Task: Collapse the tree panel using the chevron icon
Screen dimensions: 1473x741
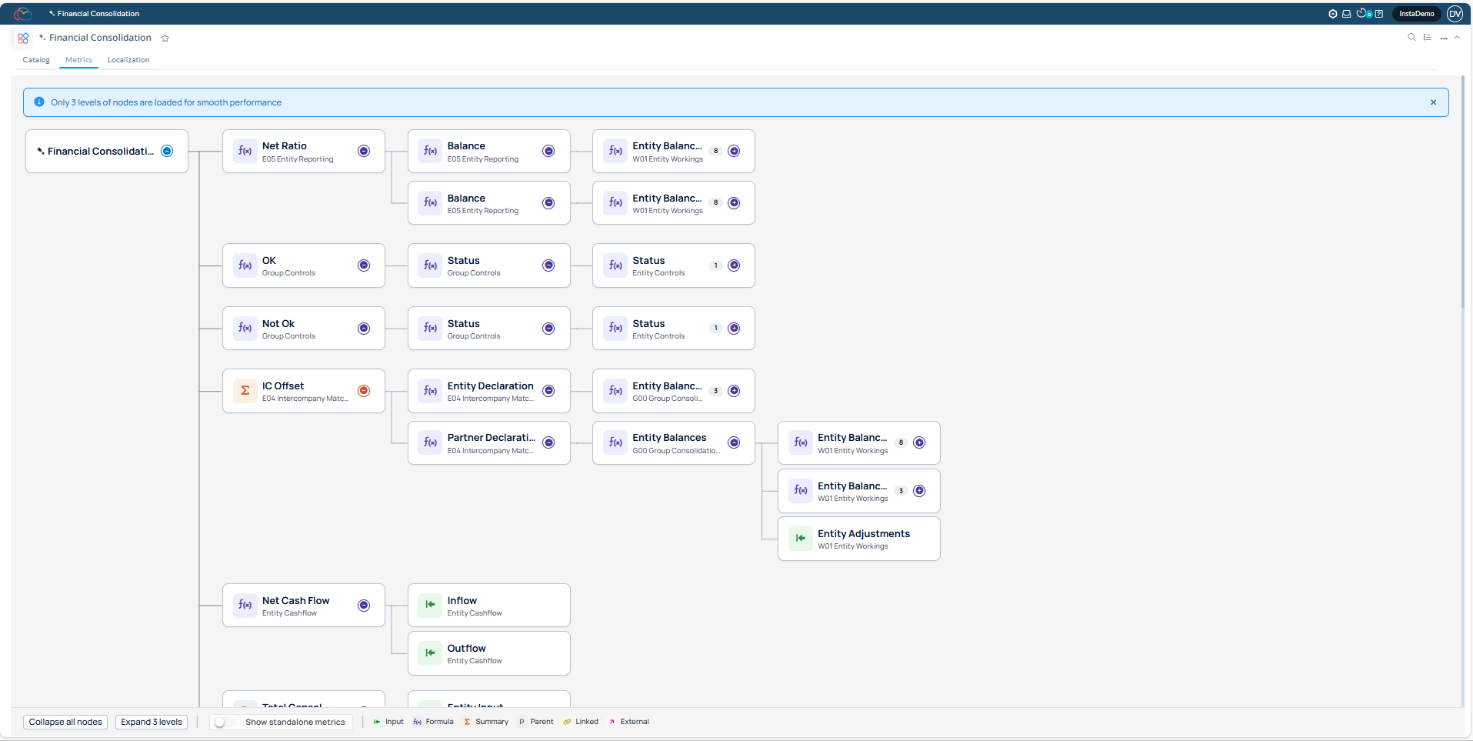Action: (1458, 37)
